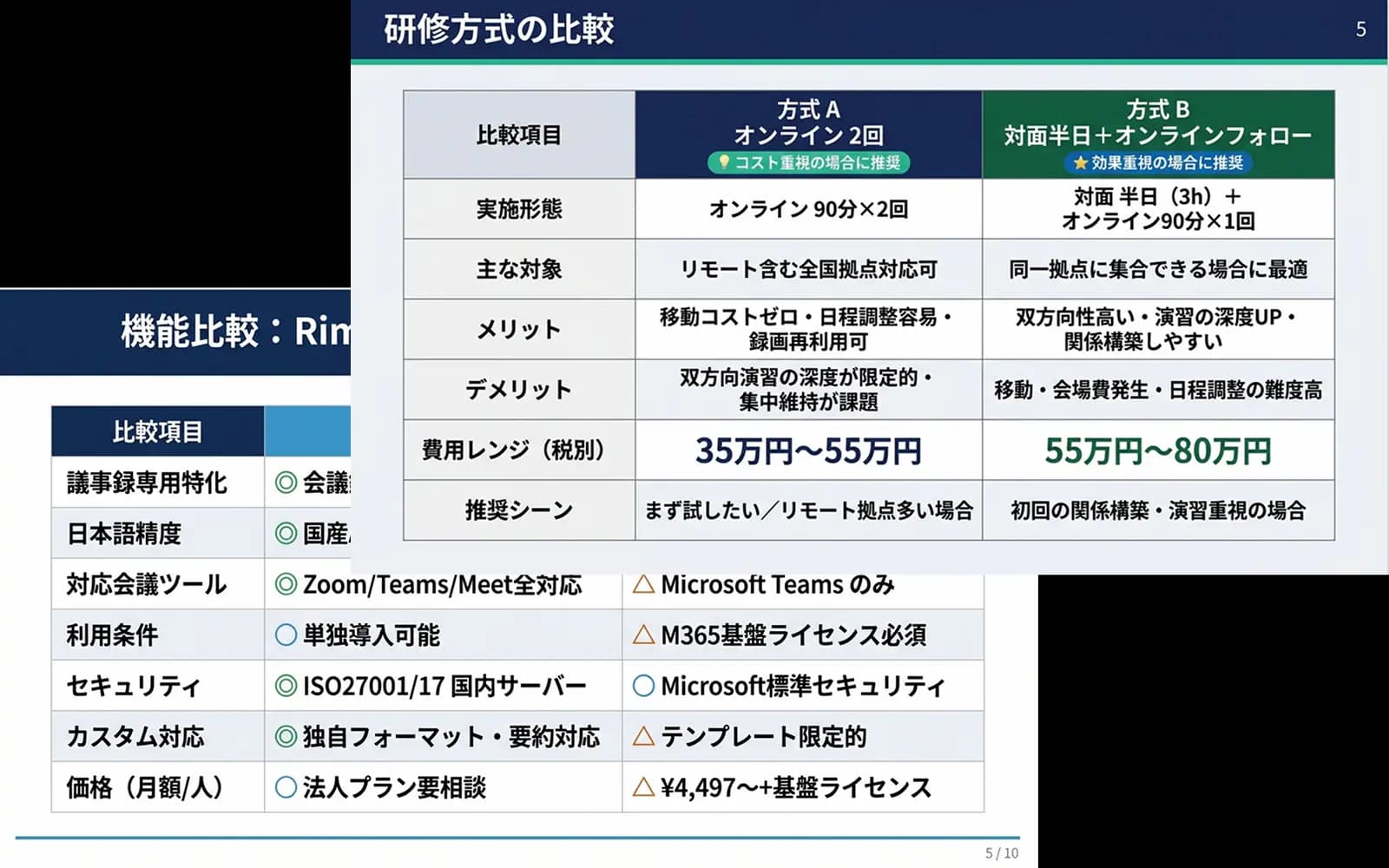This screenshot has height=868, width=1389.
Task: Click the cell ◎ ISO27001/17 国内サーバー
Action: (443, 686)
